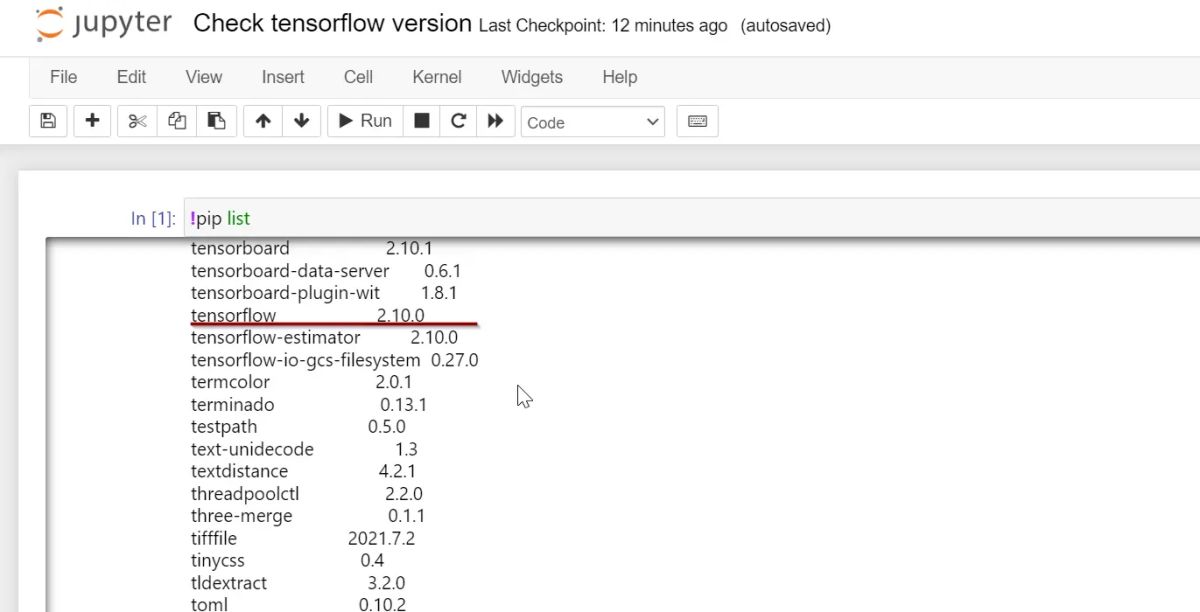This screenshot has width=1200, height=612.
Task: Click the 'terminado' package row
Action: (309, 405)
